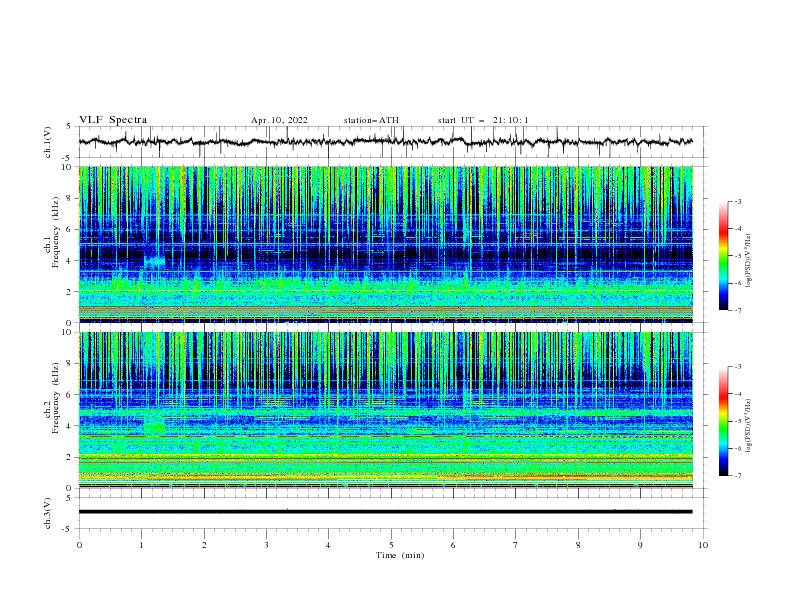
Task: Click the "4" kHz tick on ch.2 frequency axis
Action: (70, 426)
